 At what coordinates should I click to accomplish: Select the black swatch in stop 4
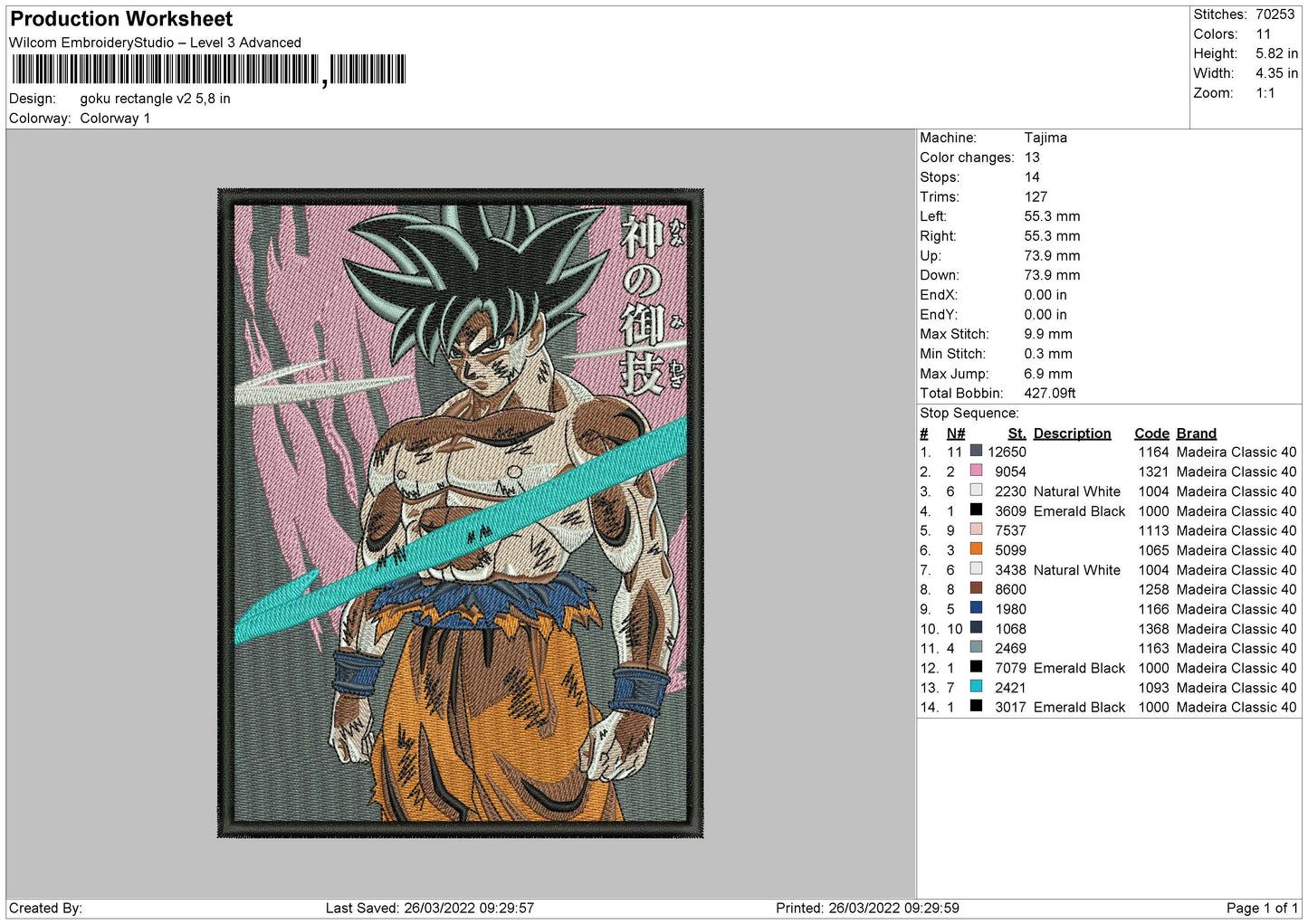point(976,510)
